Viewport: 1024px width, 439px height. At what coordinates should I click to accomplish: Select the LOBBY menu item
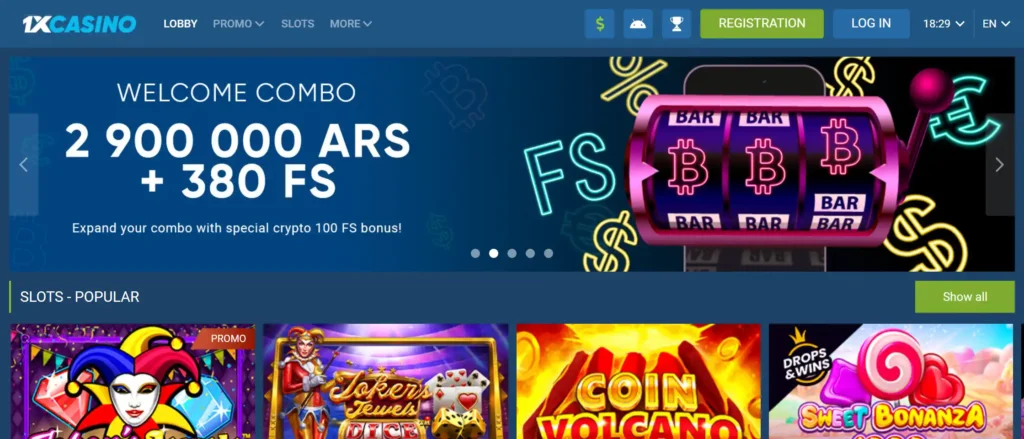point(180,24)
